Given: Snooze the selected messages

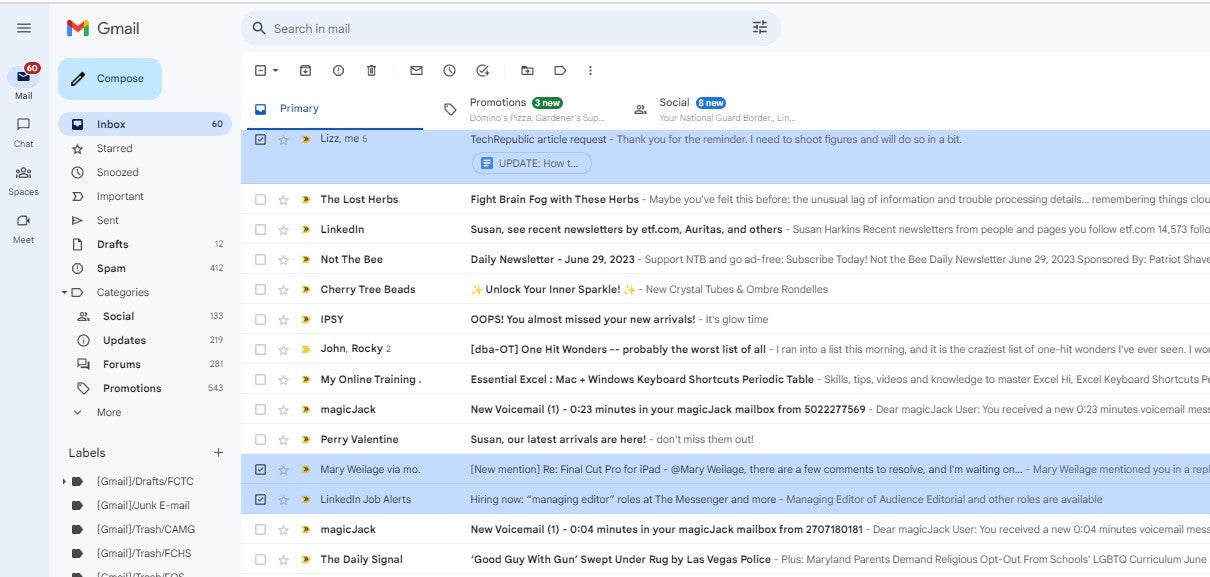Looking at the screenshot, I should pyautogui.click(x=449, y=70).
